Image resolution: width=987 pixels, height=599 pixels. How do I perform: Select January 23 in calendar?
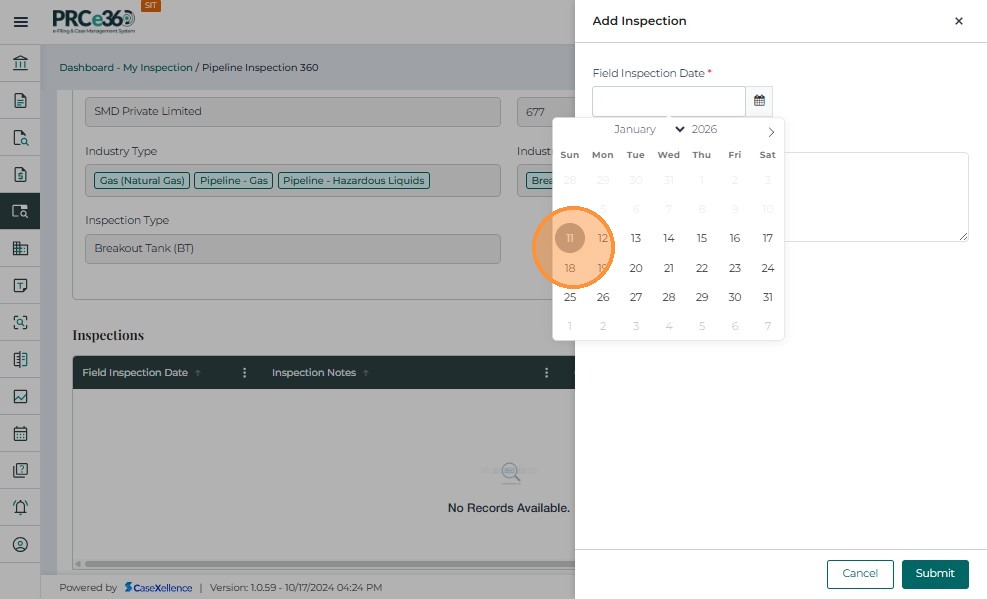click(x=735, y=268)
